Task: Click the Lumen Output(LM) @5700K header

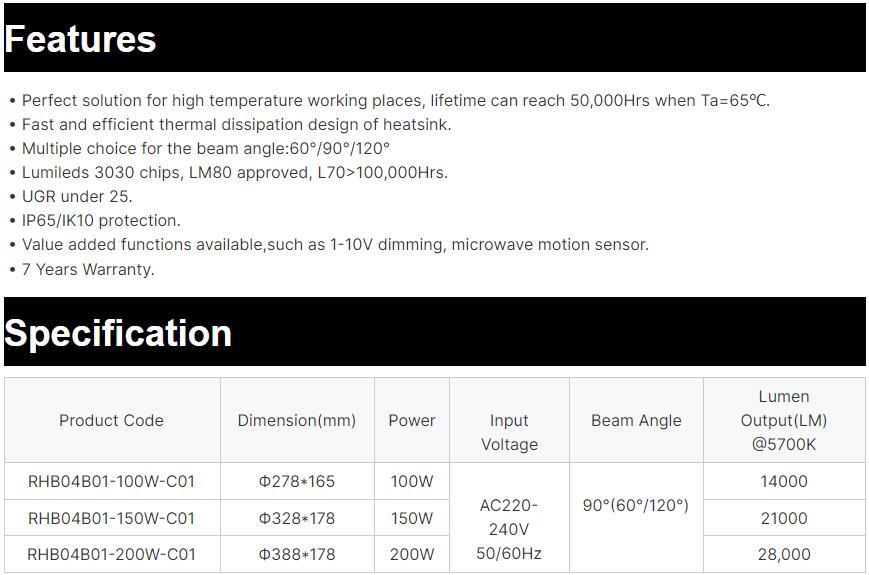Action: [x=784, y=421]
